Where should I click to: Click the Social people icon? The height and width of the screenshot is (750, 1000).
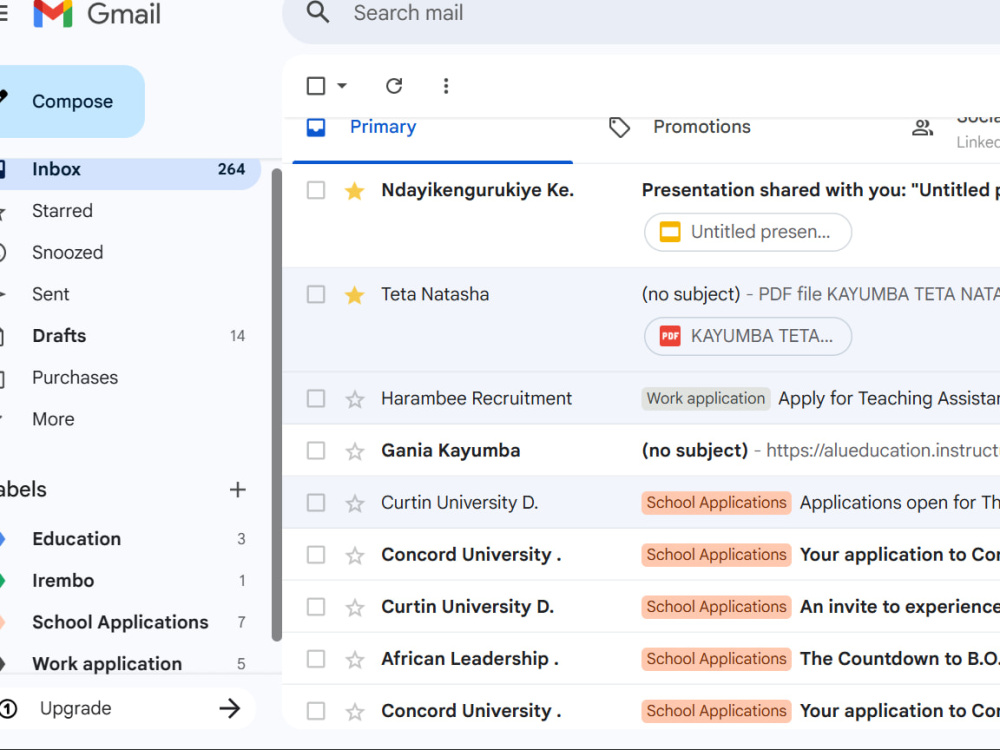[922, 128]
